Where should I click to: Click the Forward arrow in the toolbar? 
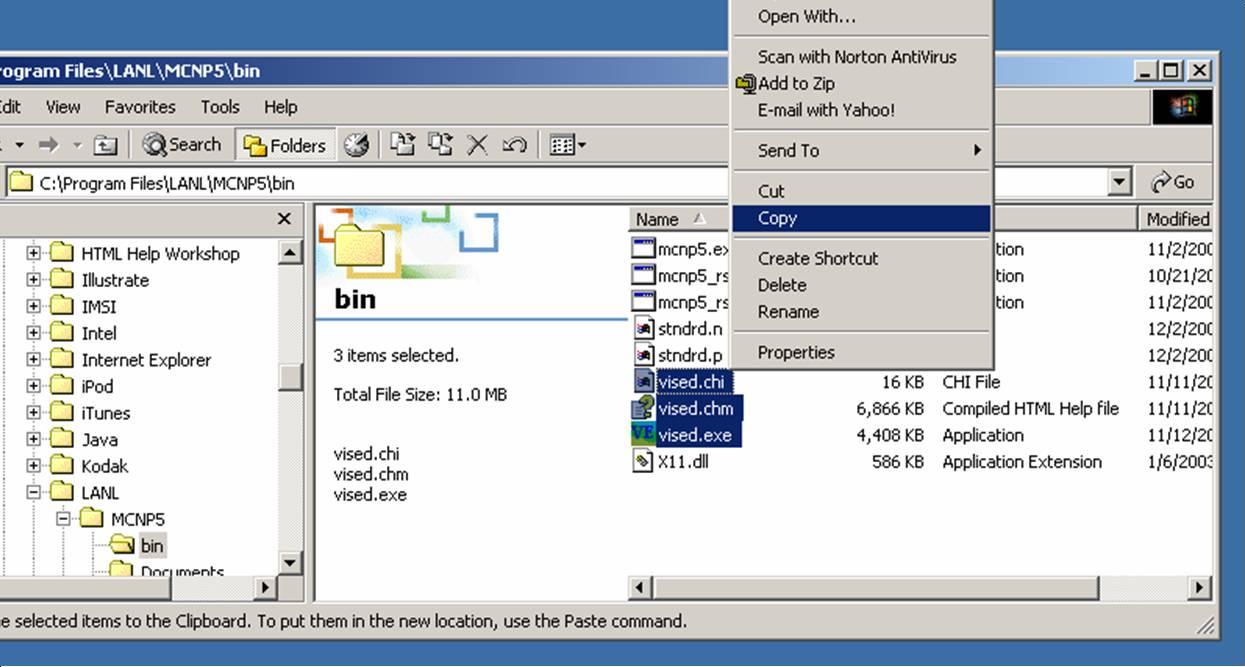48,145
